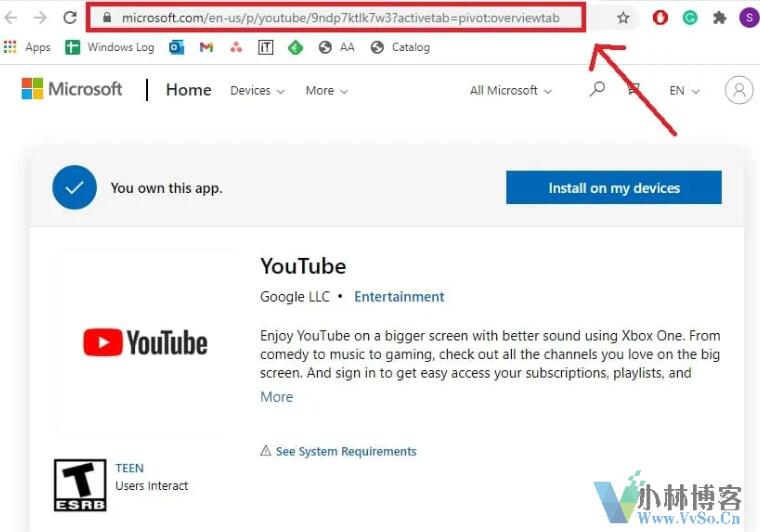
Task: Click the Google LLC publisher name
Action: point(295,297)
